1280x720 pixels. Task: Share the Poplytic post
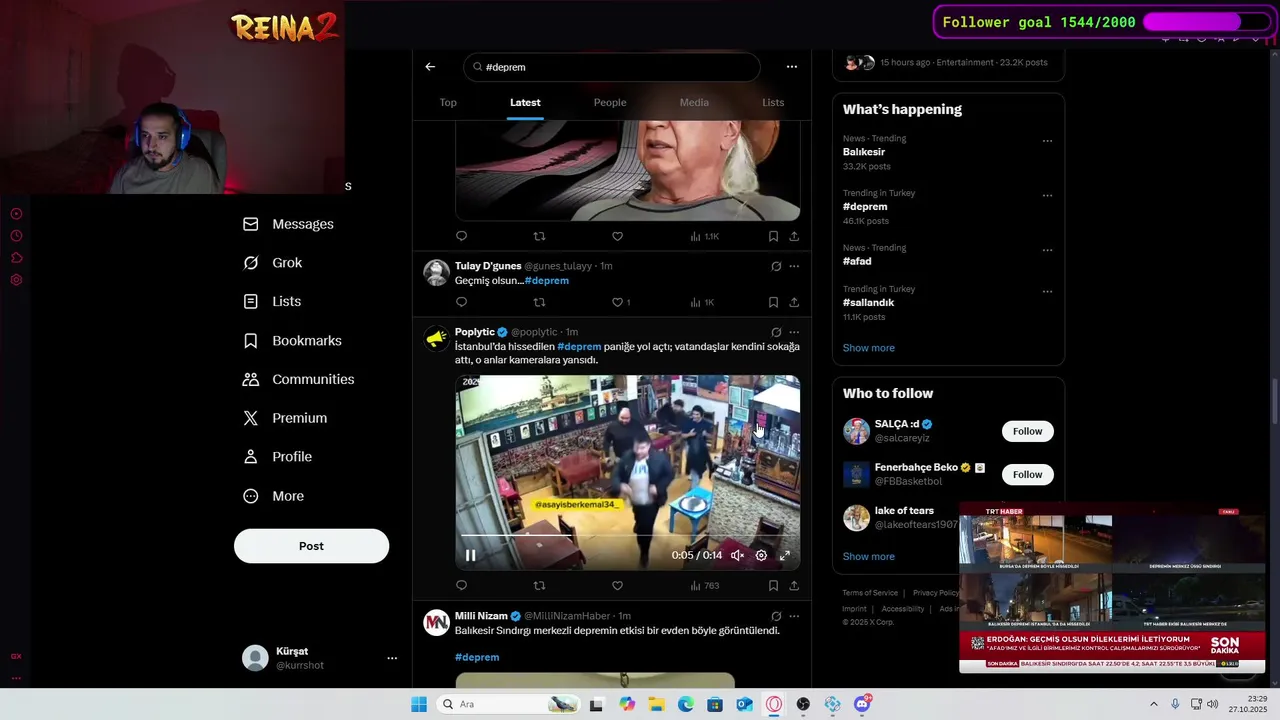click(794, 586)
